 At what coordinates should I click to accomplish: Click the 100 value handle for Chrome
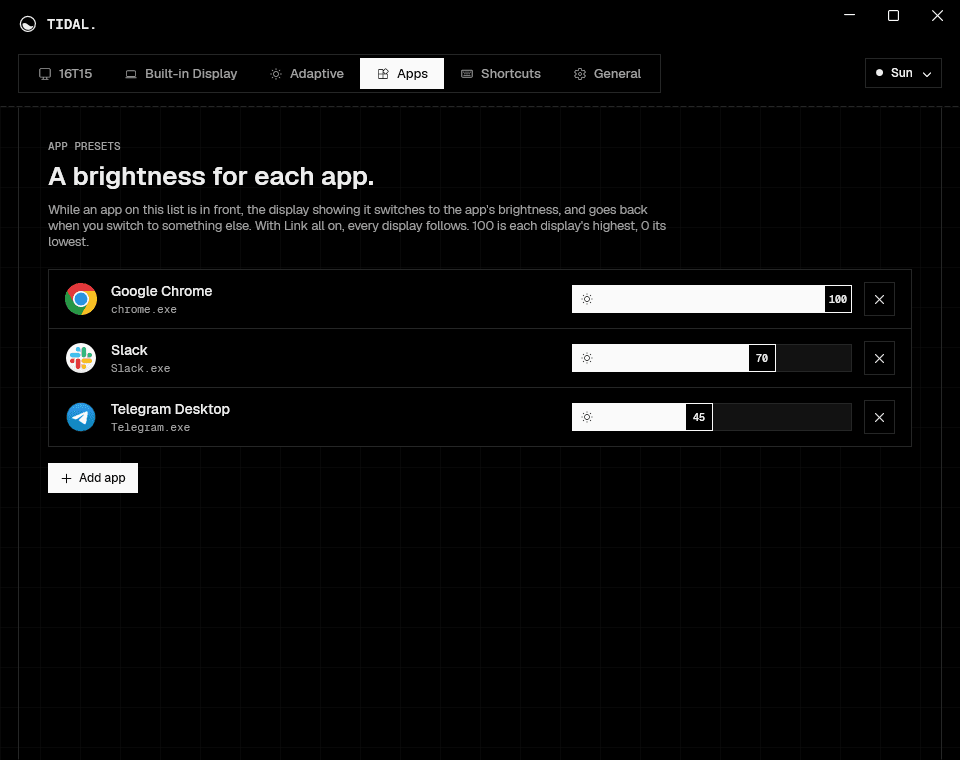coord(838,299)
